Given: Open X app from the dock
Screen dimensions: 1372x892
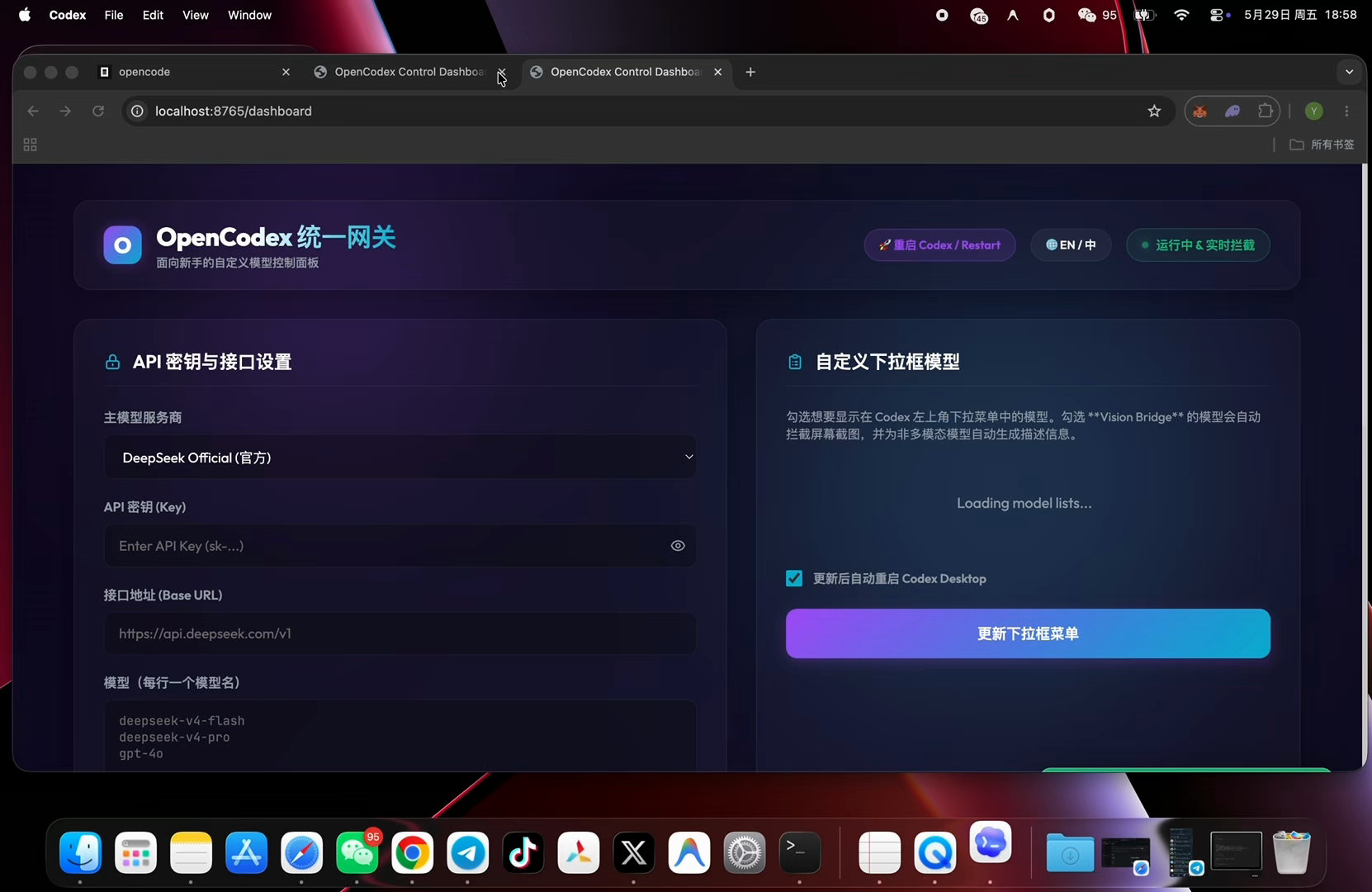Looking at the screenshot, I should tap(634, 852).
